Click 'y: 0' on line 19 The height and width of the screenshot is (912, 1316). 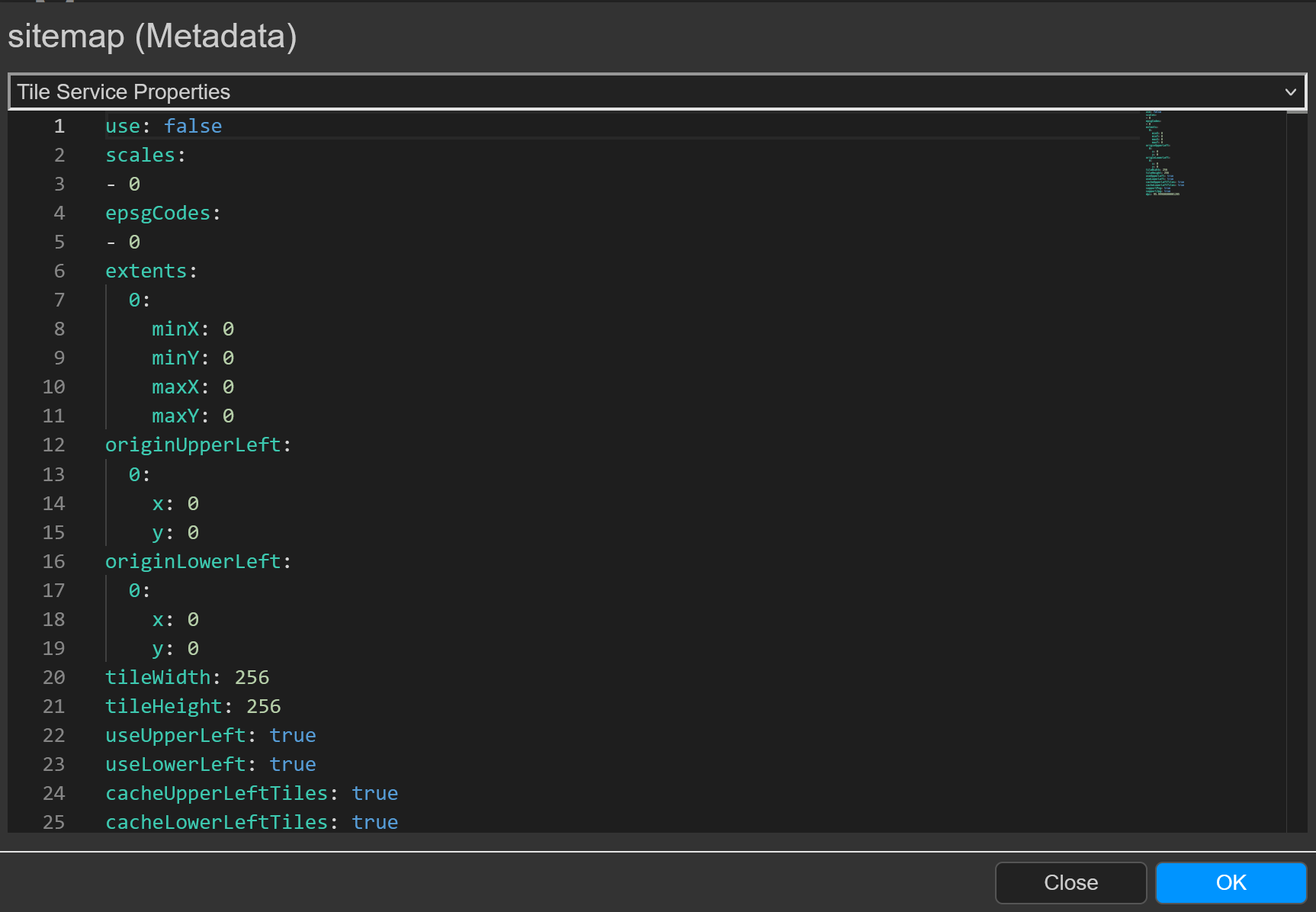175,648
